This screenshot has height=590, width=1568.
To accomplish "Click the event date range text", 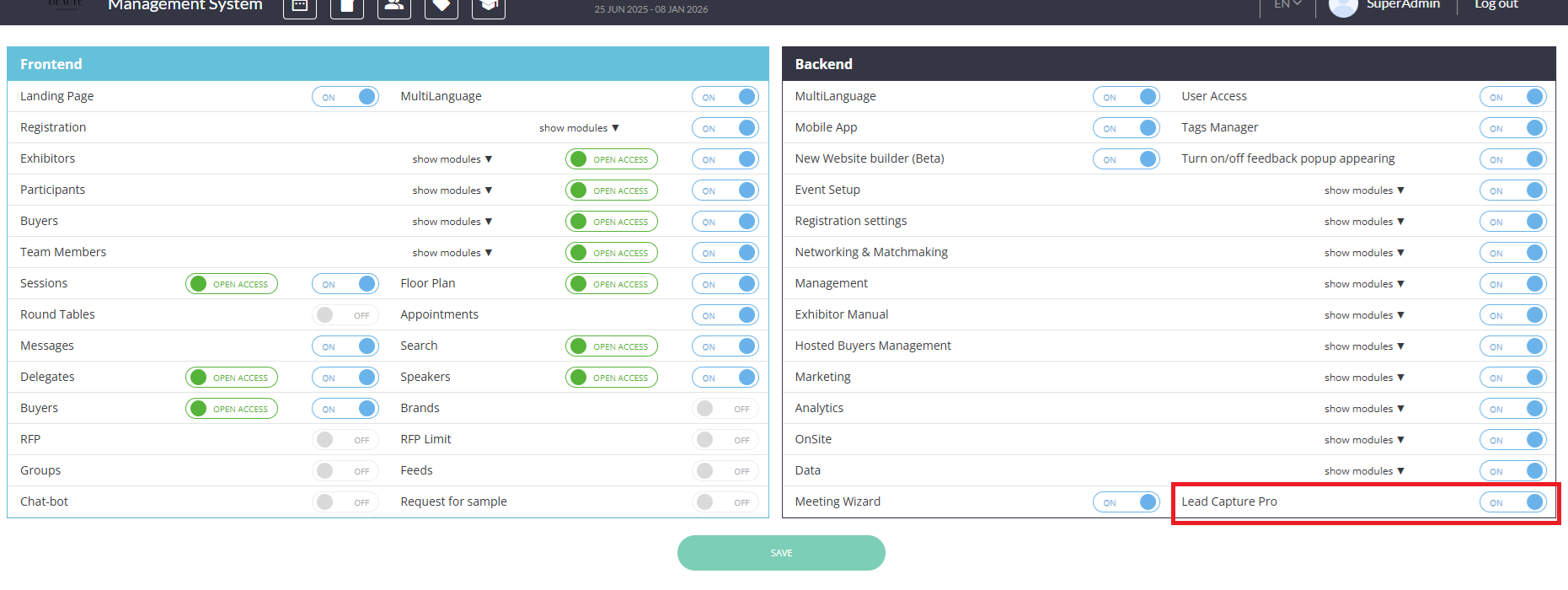I will (651, 9).
